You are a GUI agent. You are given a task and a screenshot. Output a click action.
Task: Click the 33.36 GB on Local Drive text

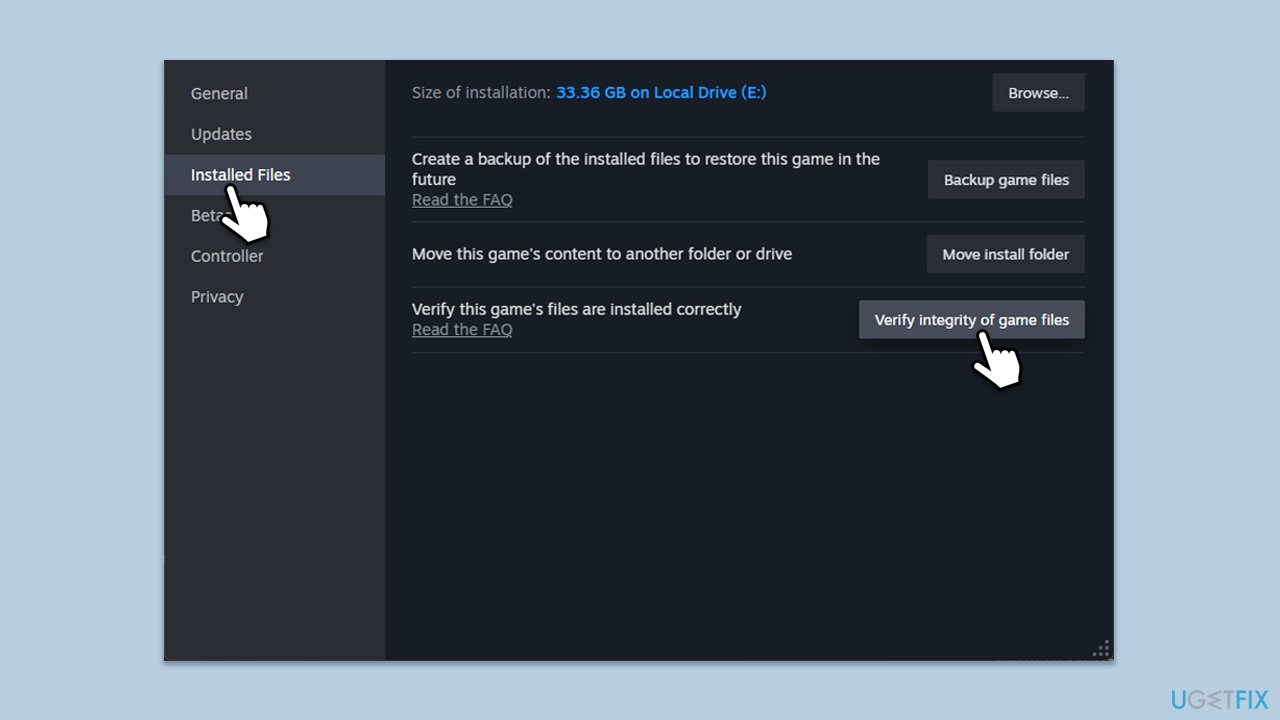[661, 93]
